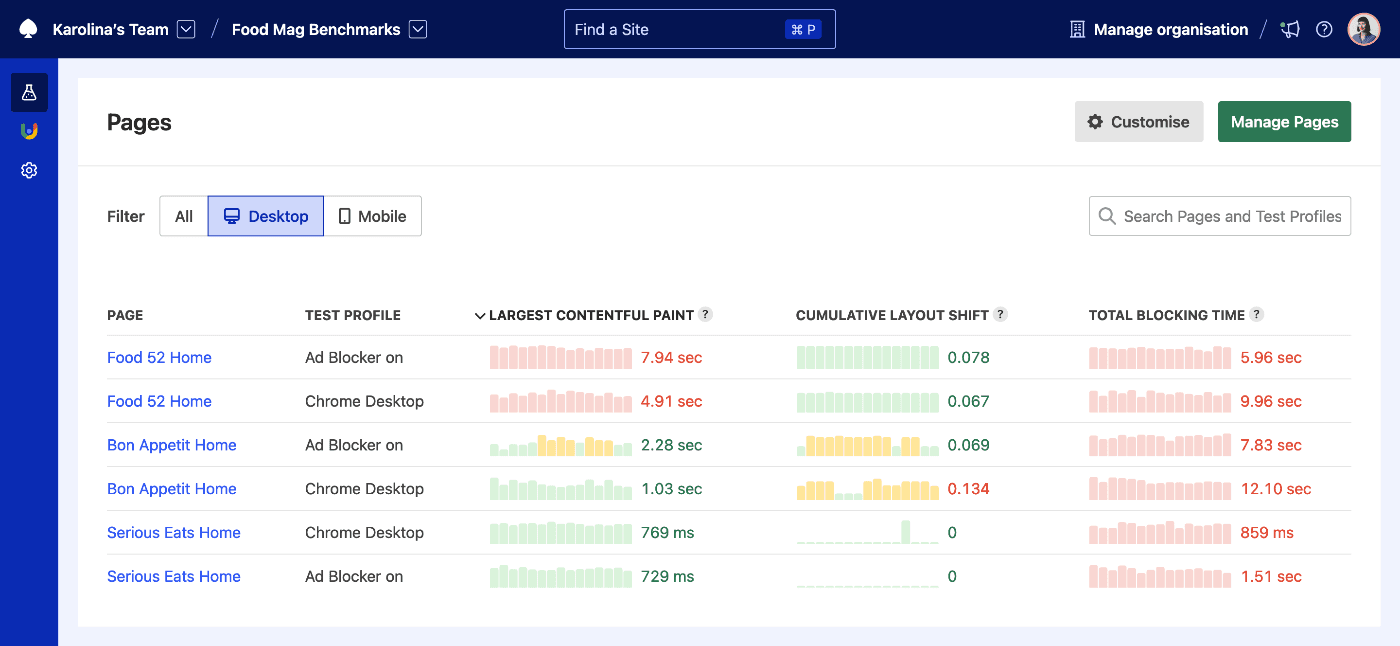Click the Manage Pages button
Screen dimensions: 1400x646
(1283, 122)
